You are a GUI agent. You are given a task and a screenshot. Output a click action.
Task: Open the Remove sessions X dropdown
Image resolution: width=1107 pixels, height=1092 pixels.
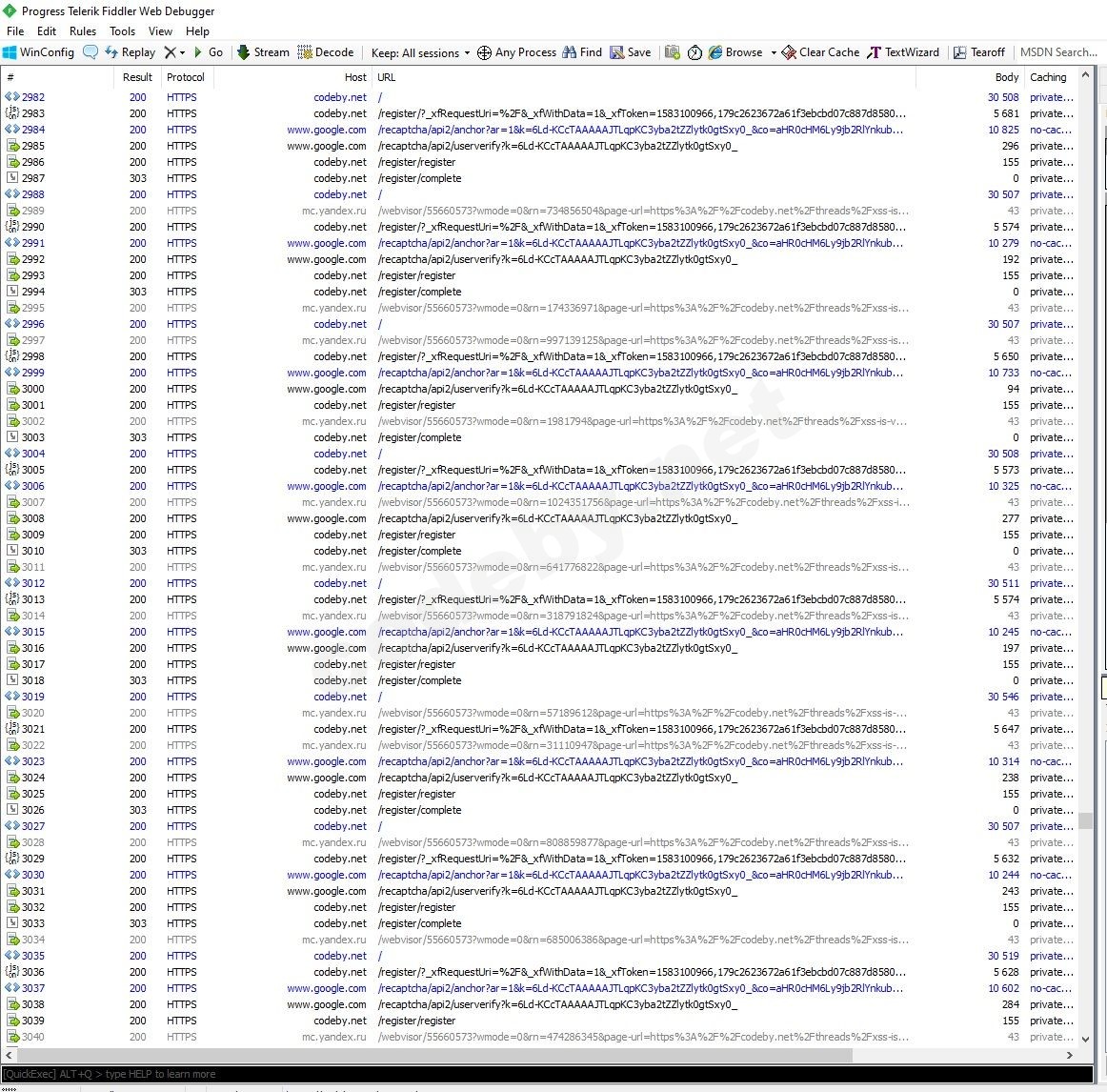[174, 52]
